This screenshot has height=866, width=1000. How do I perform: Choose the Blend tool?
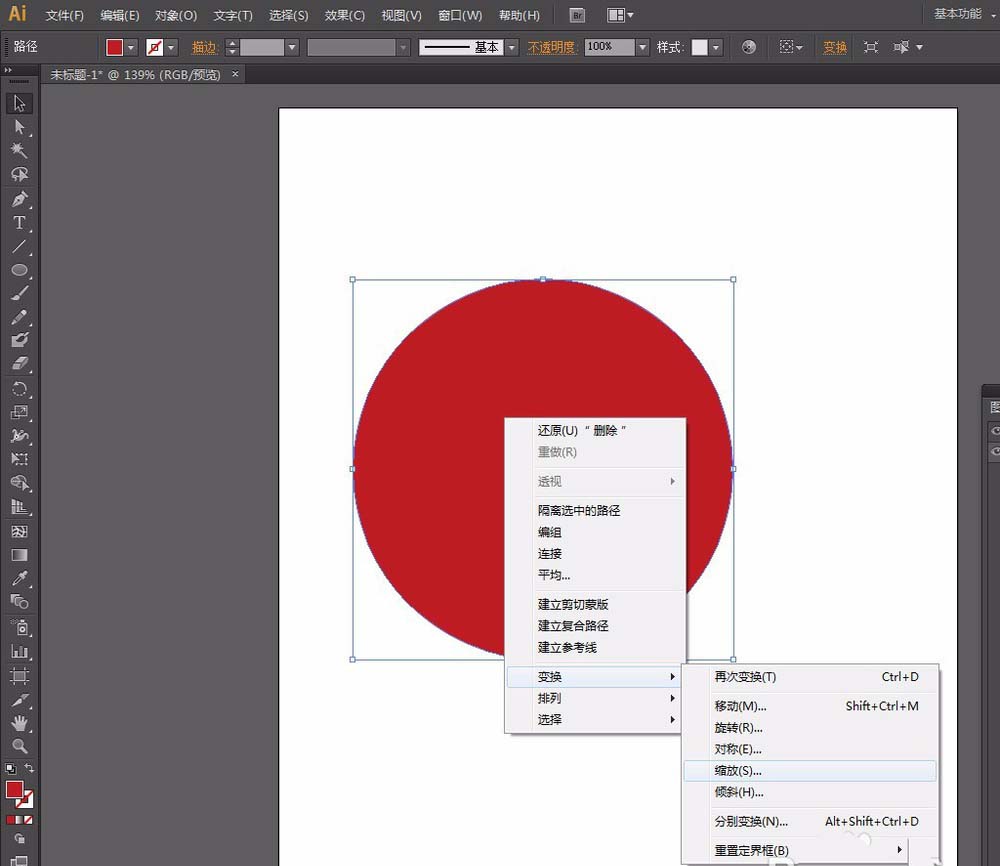point(19,601)
